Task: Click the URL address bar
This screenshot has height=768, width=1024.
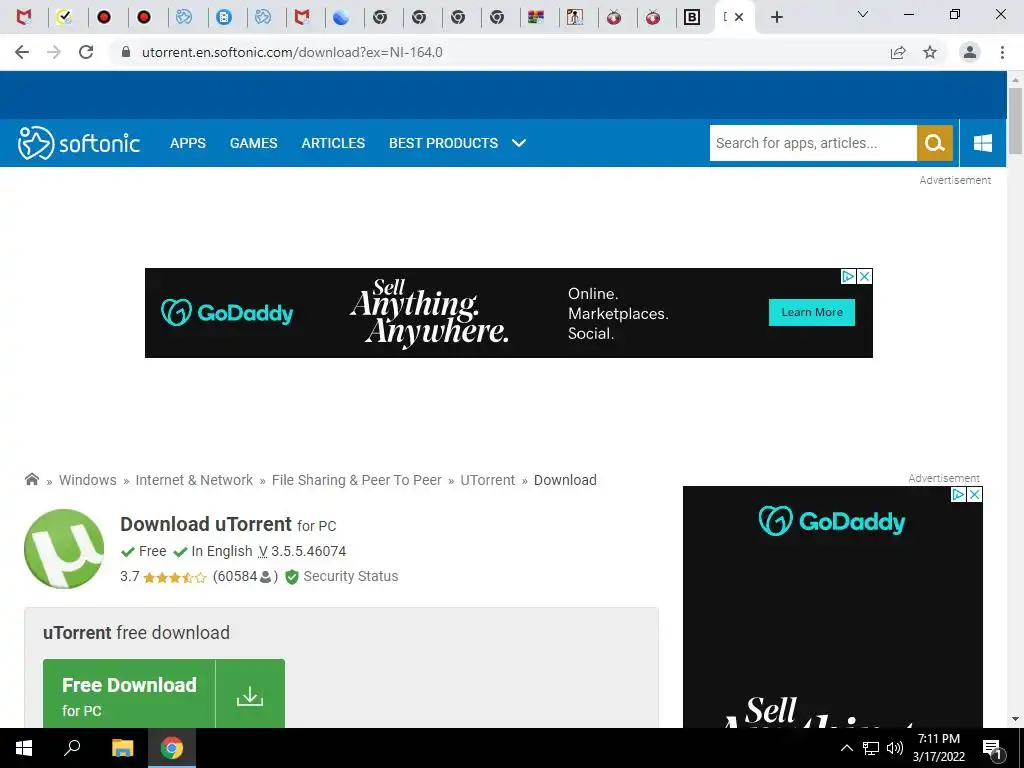Action: [x=496, y=52]
